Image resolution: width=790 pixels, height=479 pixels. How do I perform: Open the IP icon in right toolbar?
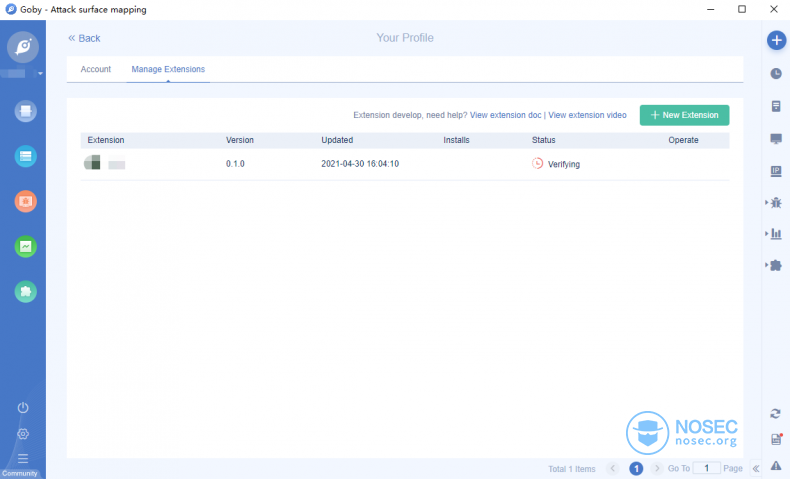(776, 171)
